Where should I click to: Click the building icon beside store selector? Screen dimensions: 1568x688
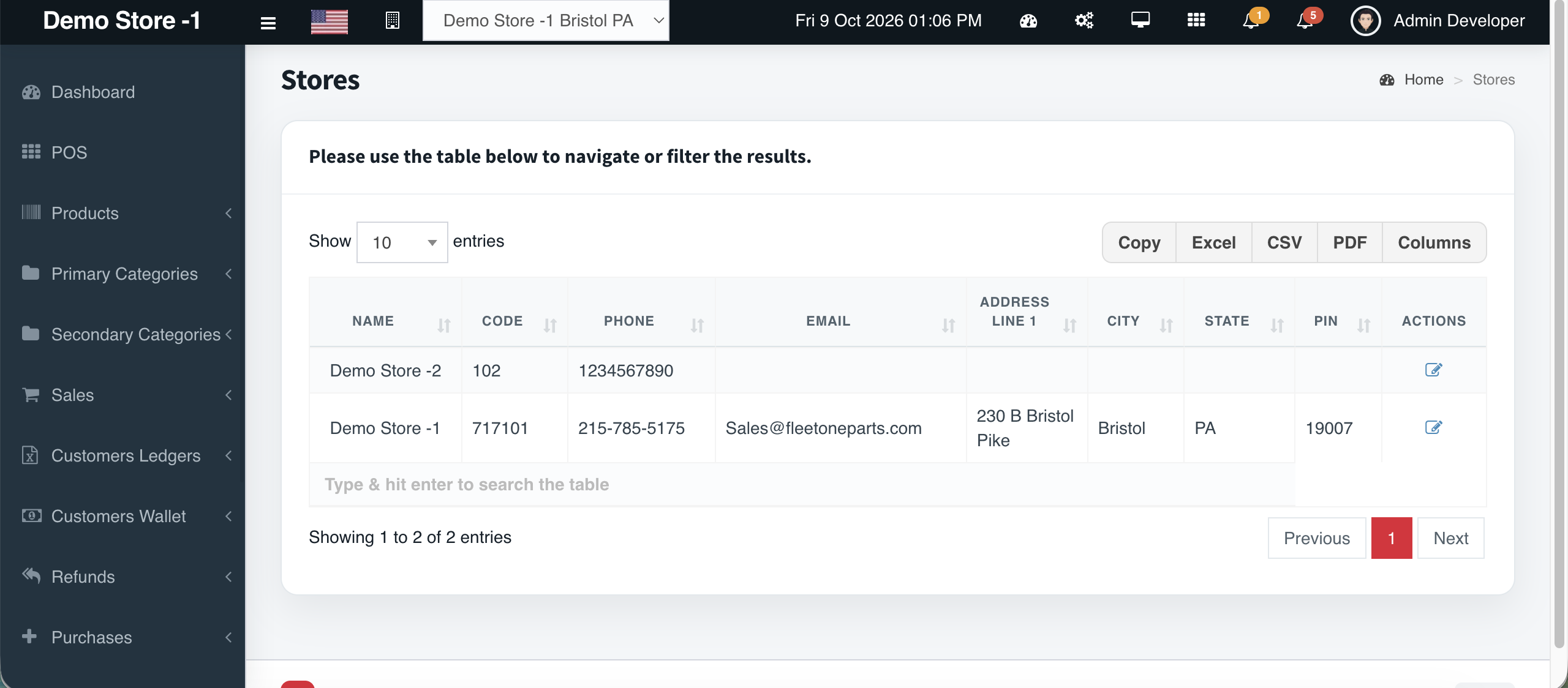point(393,21)
